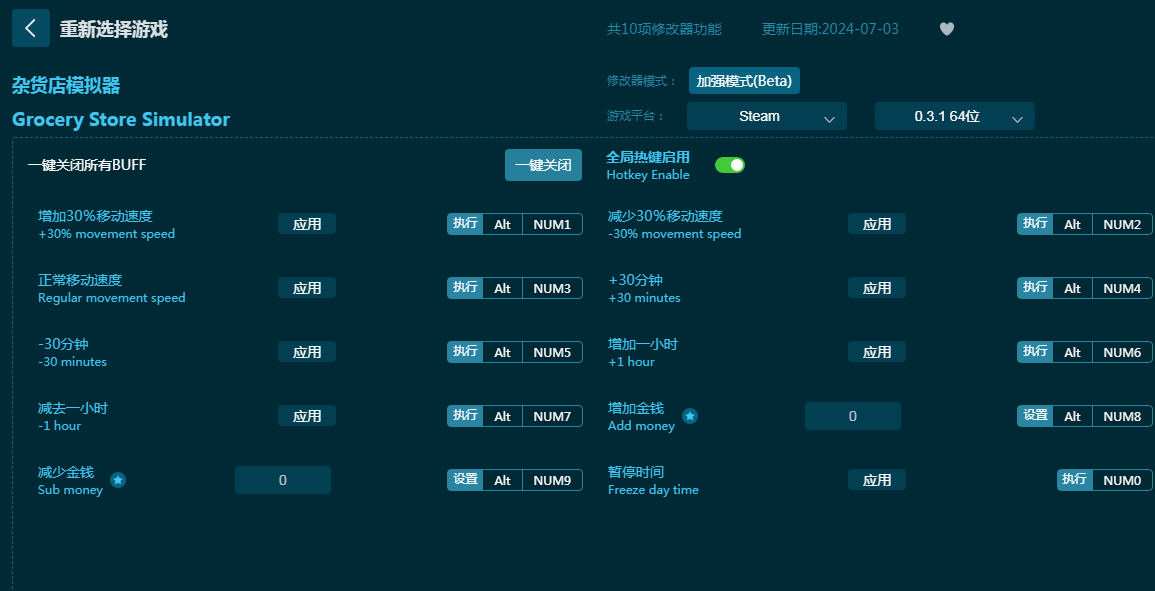
Task: Click 执行 for +30% movement speed
Action: tap(465, 224)
